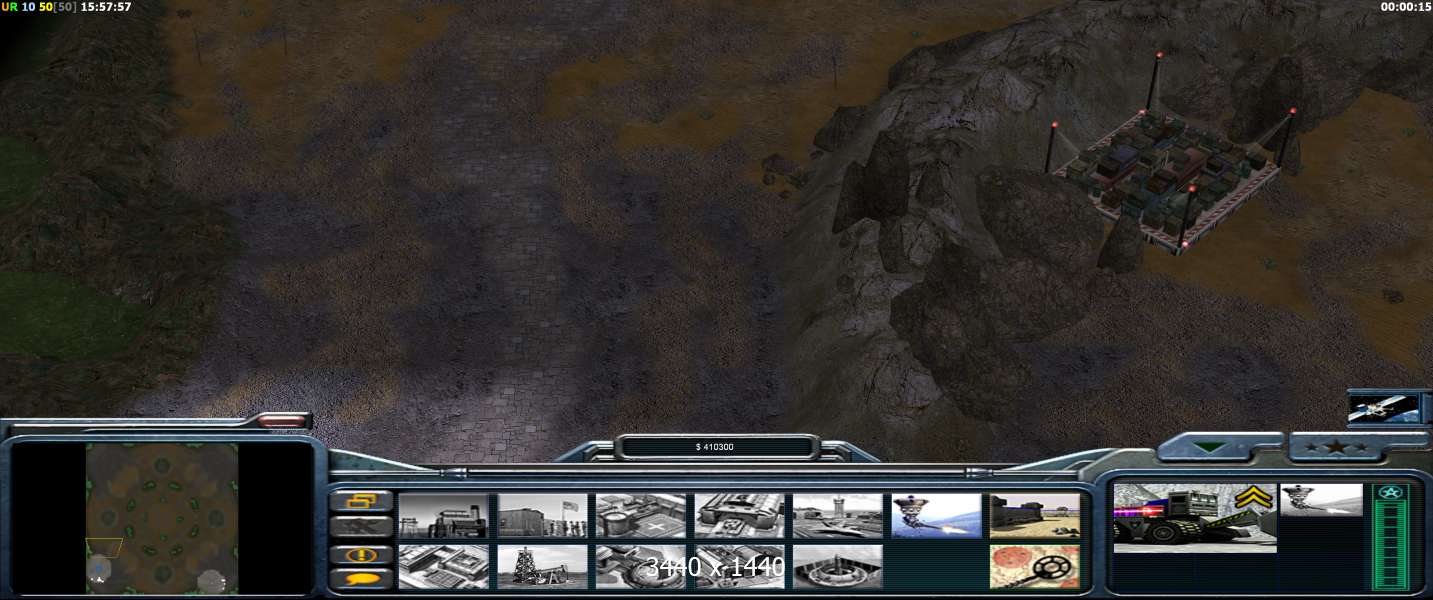
Task: Click the bottom-left building complex build icon
Action: click(443, 566)
